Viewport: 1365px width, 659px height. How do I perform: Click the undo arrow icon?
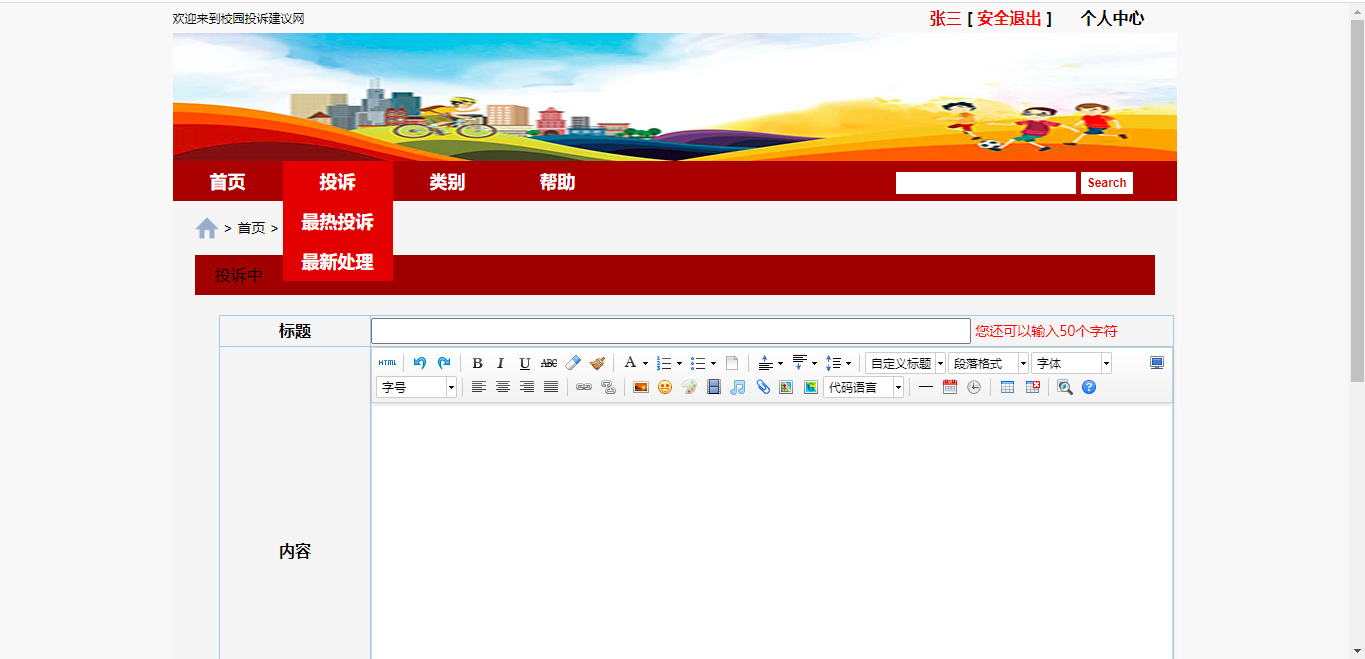coord(420,363)
